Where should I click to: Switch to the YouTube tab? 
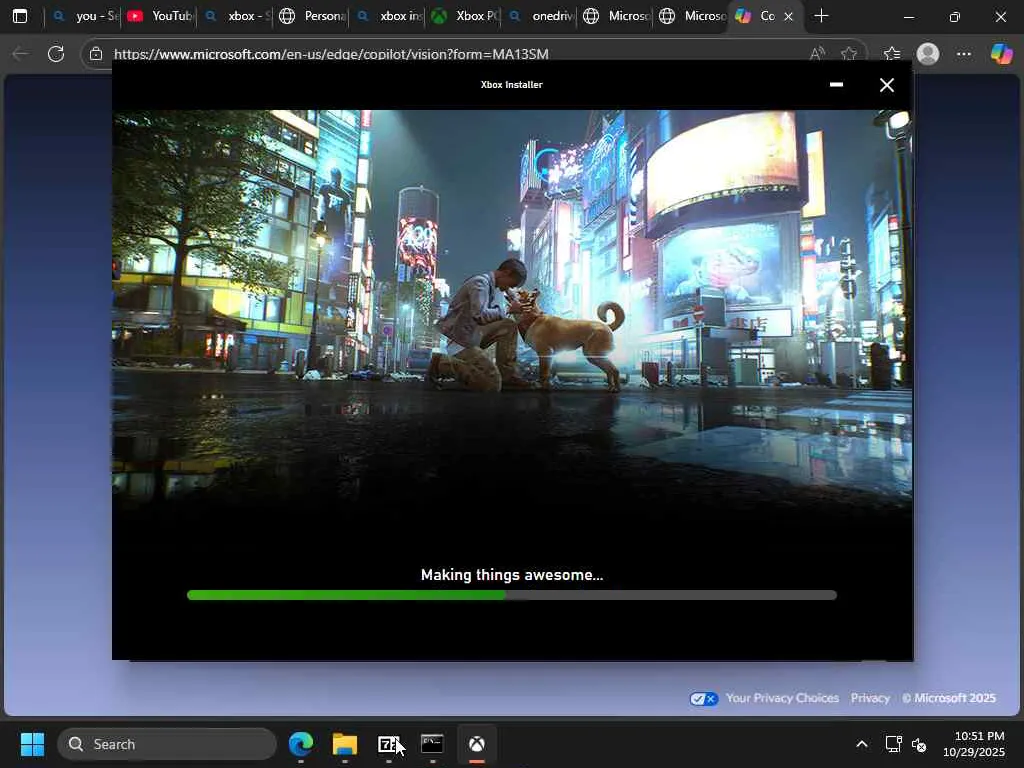(x=159, y=16)
